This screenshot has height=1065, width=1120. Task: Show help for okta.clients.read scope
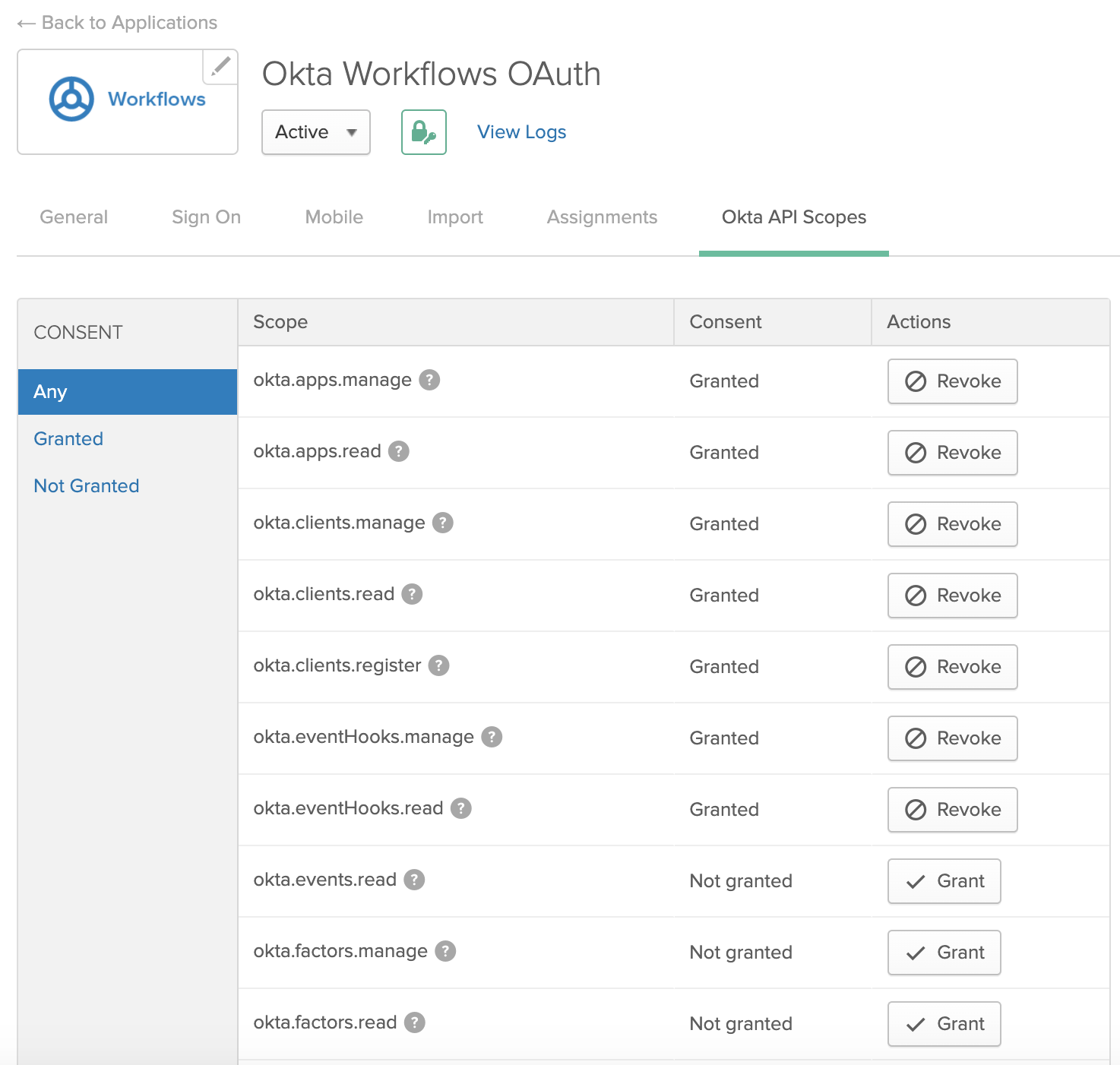(412, 594)
